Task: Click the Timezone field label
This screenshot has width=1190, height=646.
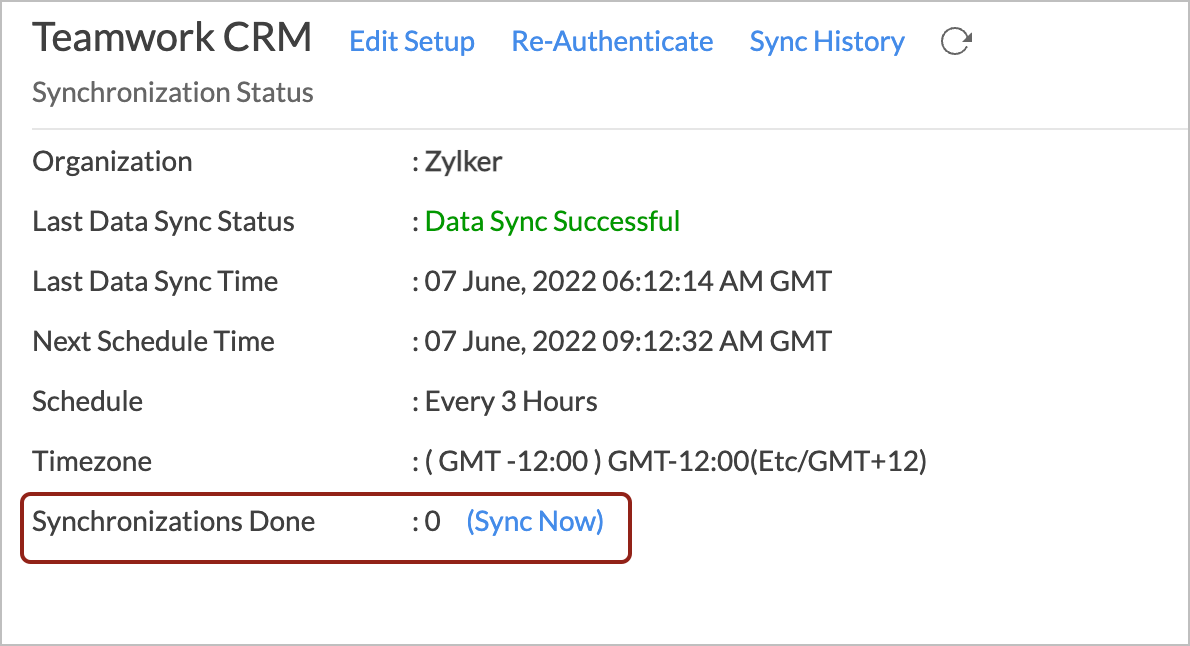Action: [x=92, y=462]
